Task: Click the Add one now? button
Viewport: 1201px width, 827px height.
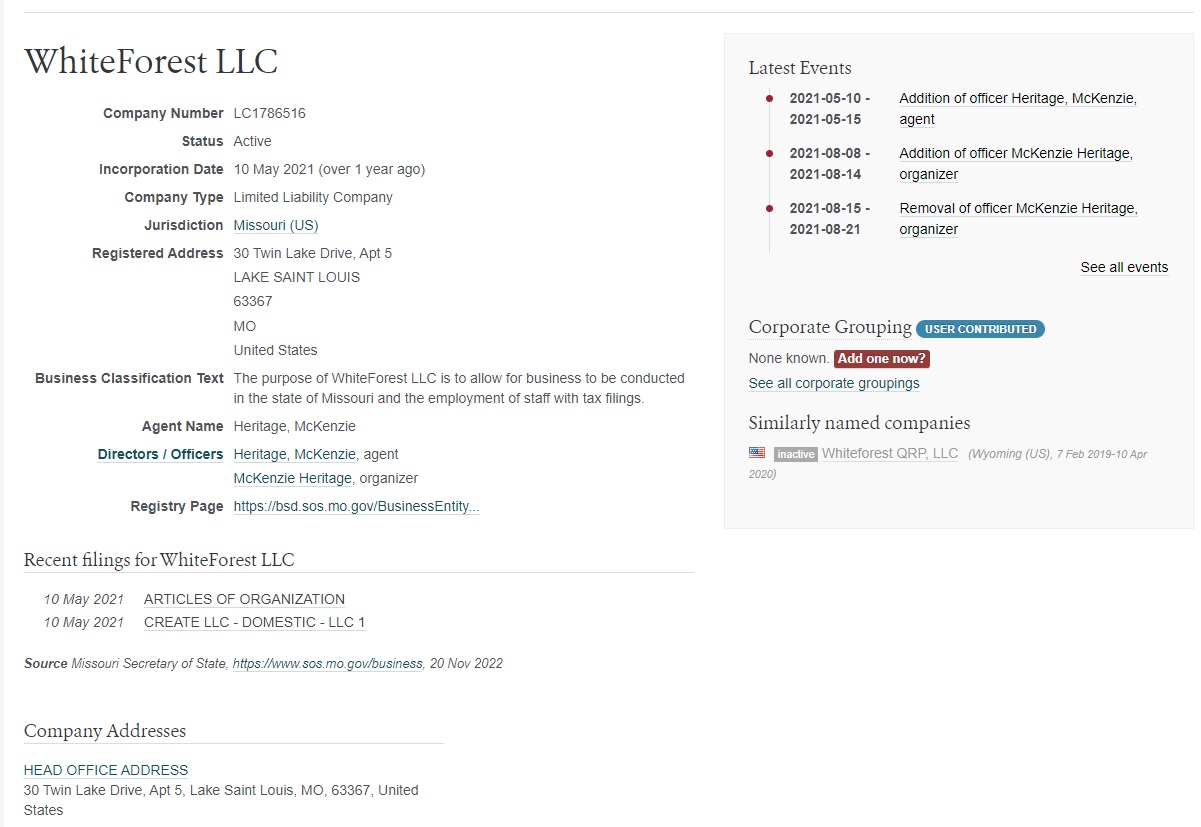Action: click(x=883, y=358)
